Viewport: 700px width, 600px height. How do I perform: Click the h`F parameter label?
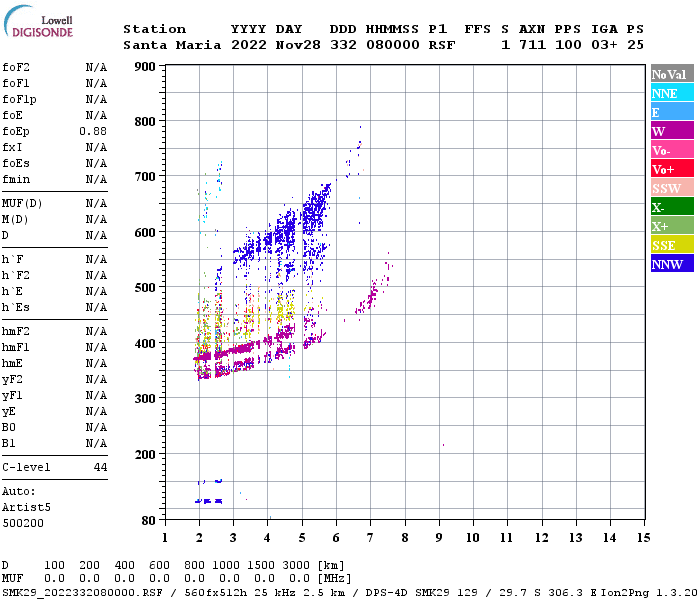tap(12, 259)
